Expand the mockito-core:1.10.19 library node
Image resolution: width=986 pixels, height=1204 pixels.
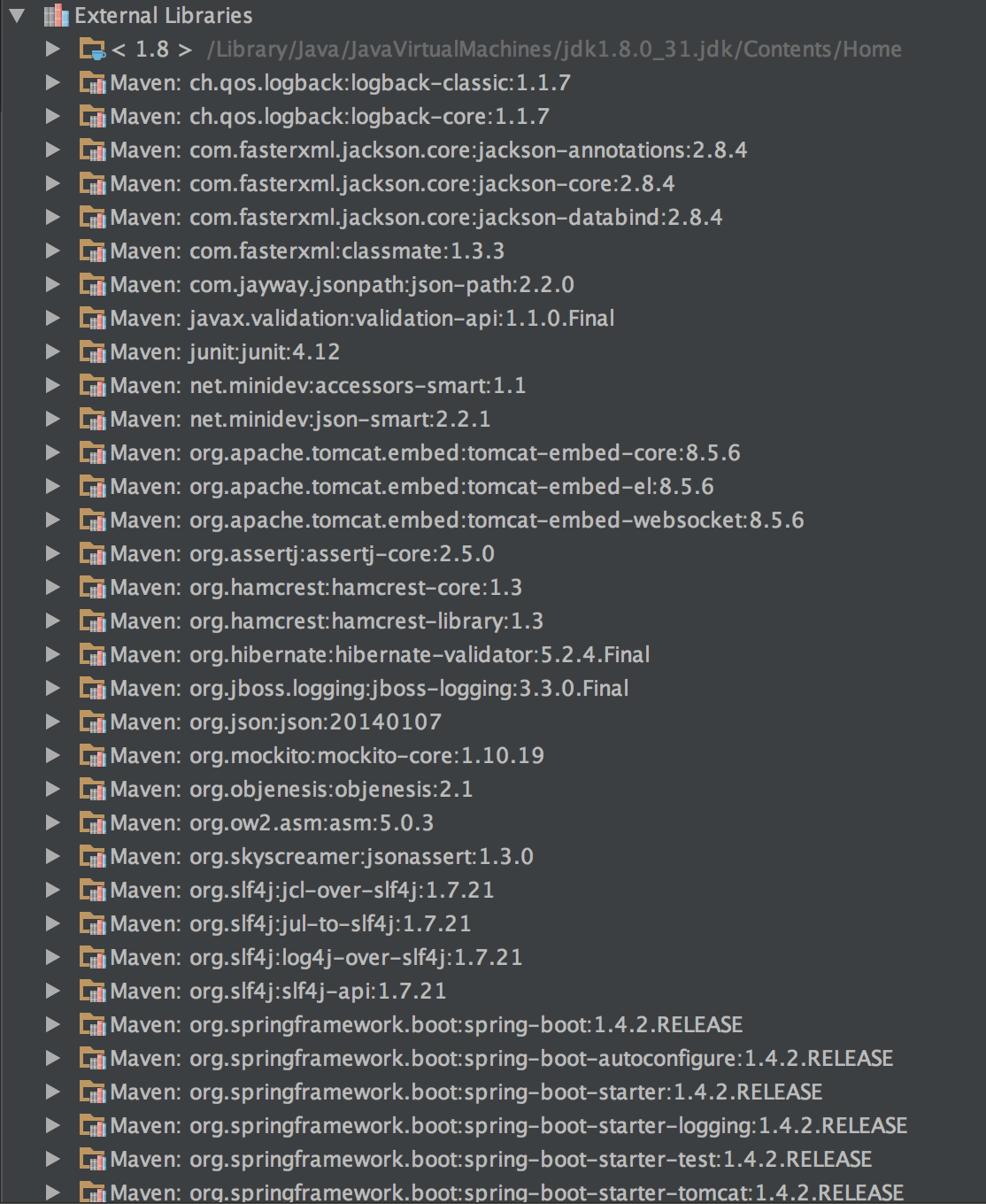point(53,755)
